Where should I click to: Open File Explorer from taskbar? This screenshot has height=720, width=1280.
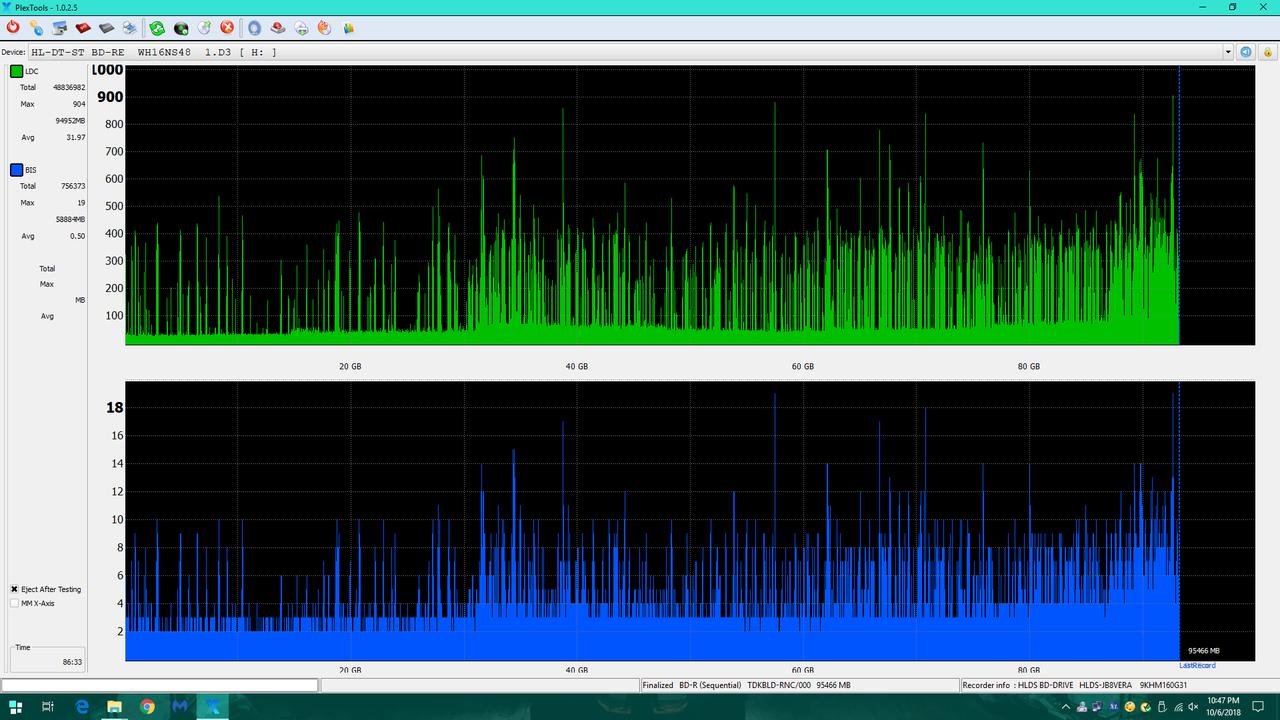point(114,707)
